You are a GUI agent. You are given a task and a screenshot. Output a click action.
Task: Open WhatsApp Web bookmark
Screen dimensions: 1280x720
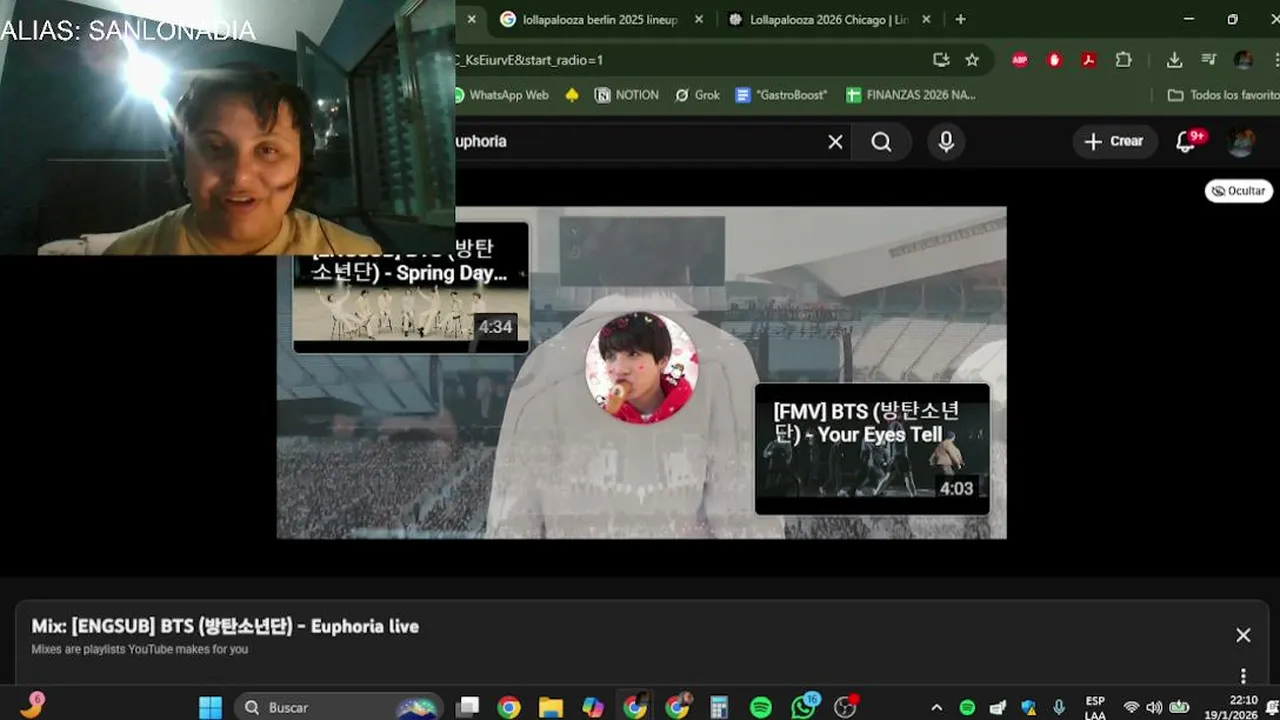click(501, 95)
